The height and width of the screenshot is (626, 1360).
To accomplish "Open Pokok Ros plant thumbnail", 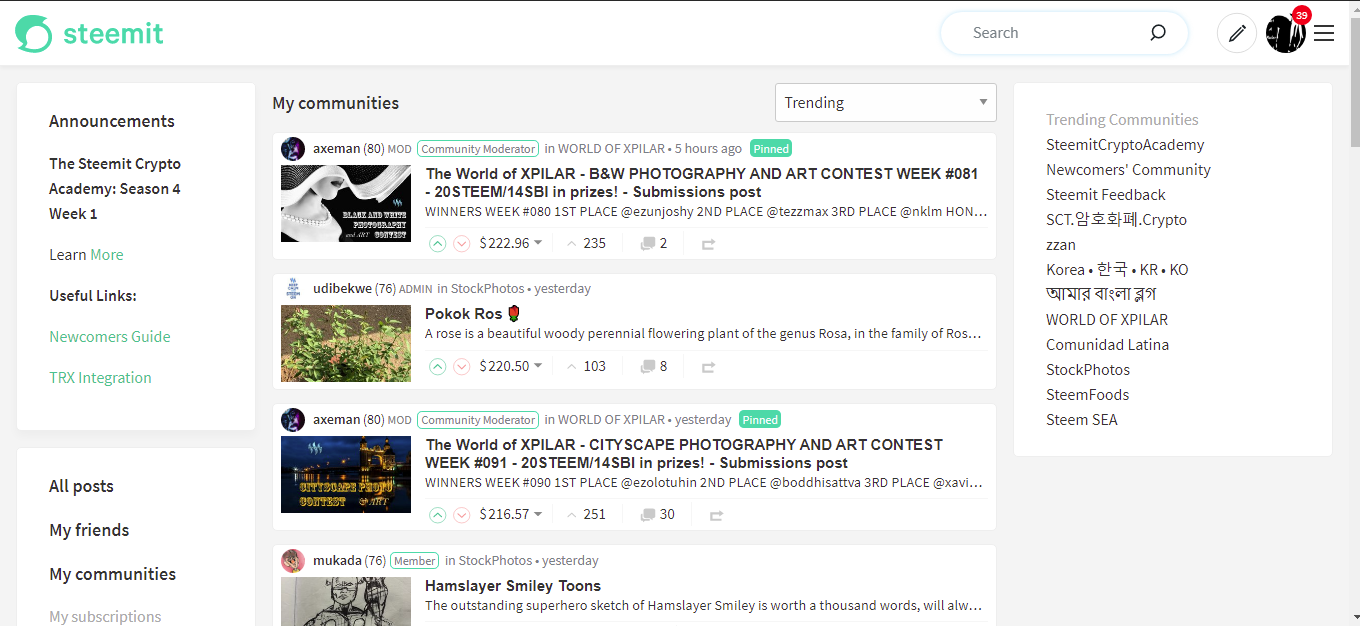I will tap(346, 344).
